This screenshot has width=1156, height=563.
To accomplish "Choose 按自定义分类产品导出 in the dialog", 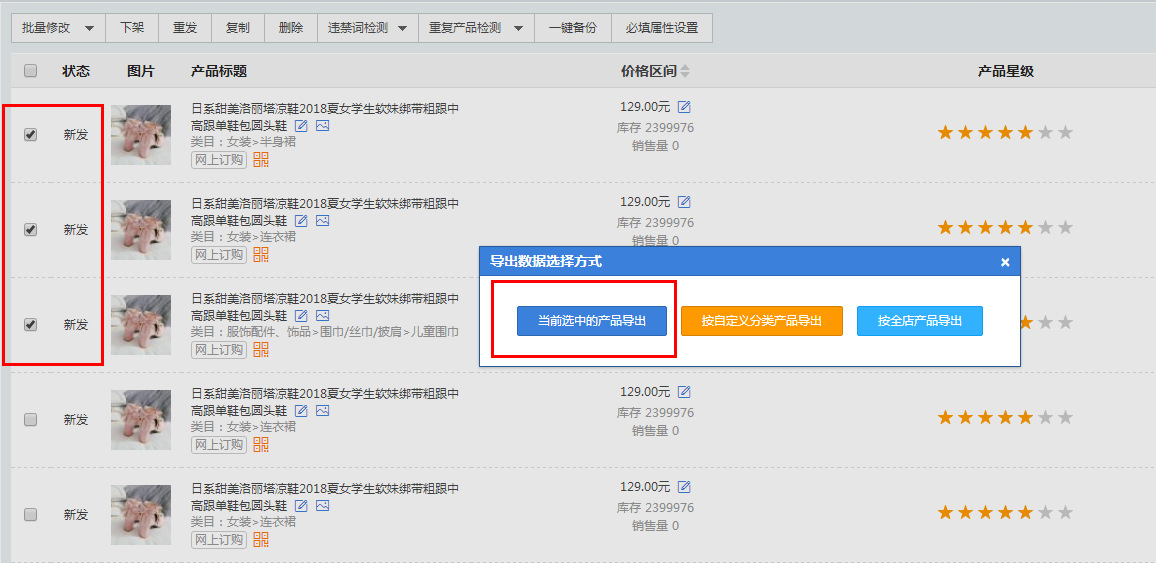I will [x=762, y=321].
